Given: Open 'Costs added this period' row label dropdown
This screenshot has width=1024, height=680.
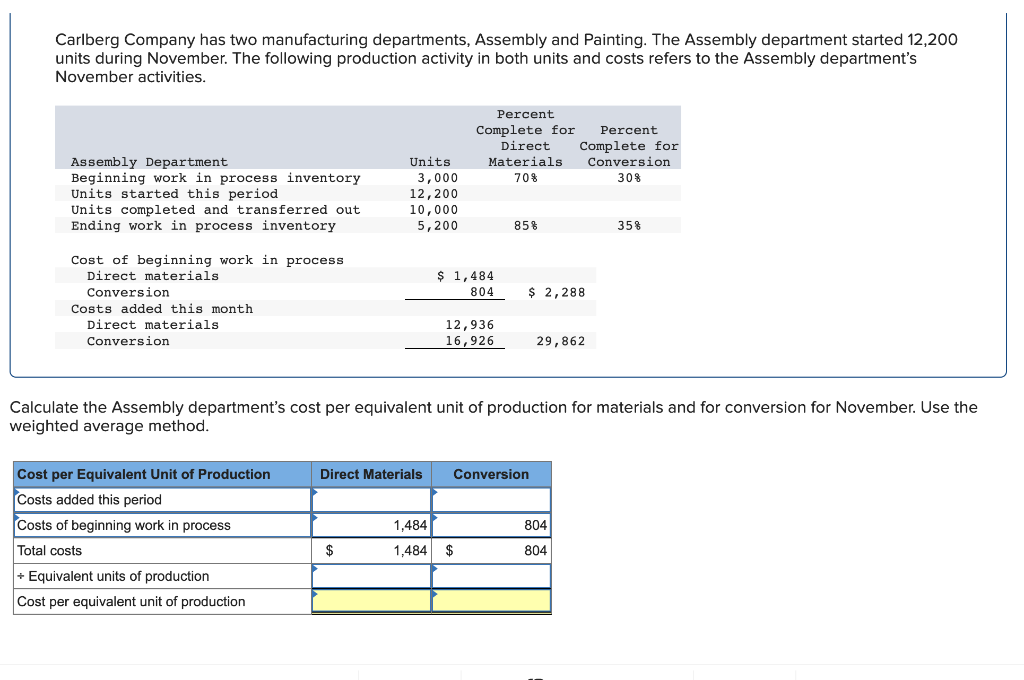Looking at the screenshot, I should click(162, 500).
